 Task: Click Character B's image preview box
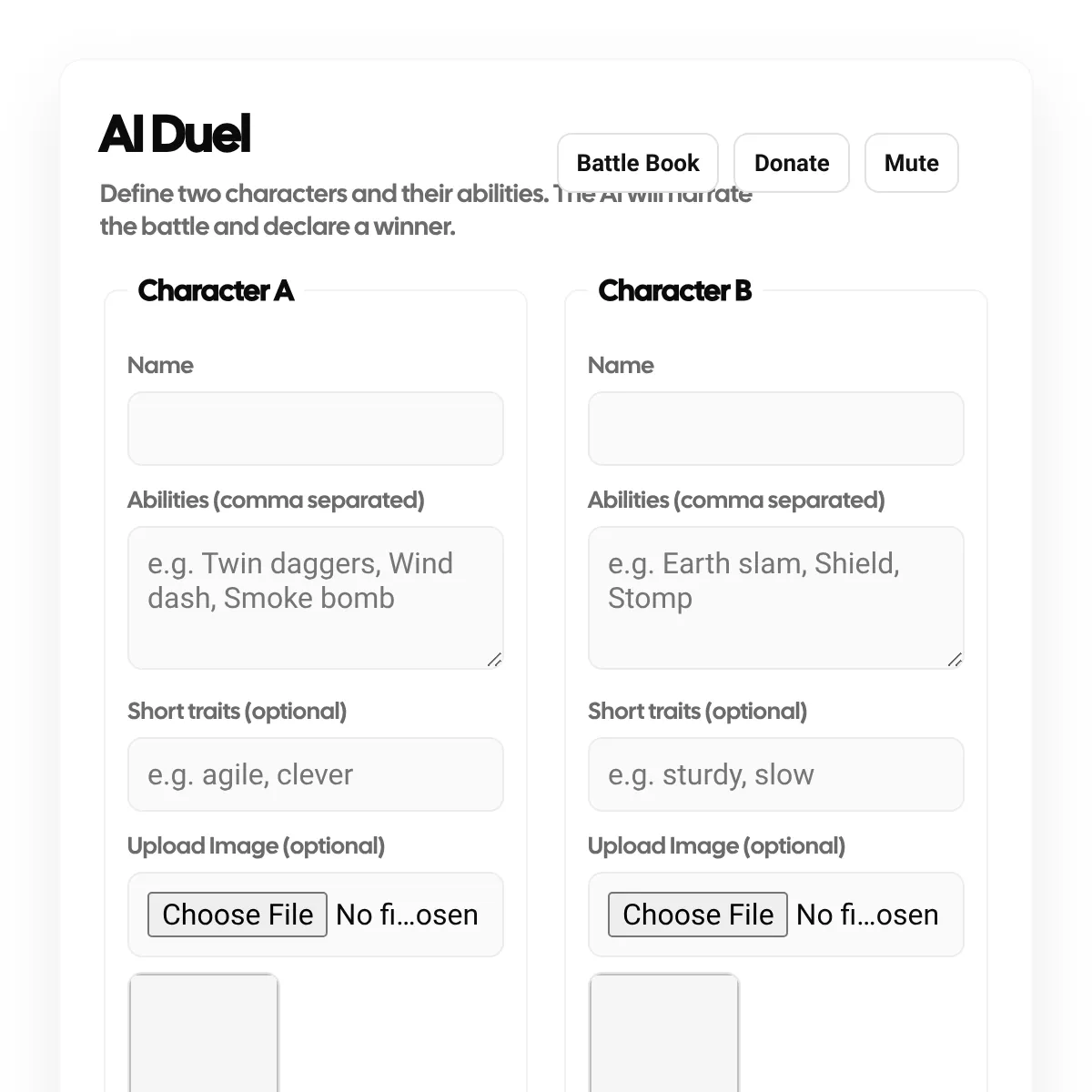click(x=664, y=1033)
